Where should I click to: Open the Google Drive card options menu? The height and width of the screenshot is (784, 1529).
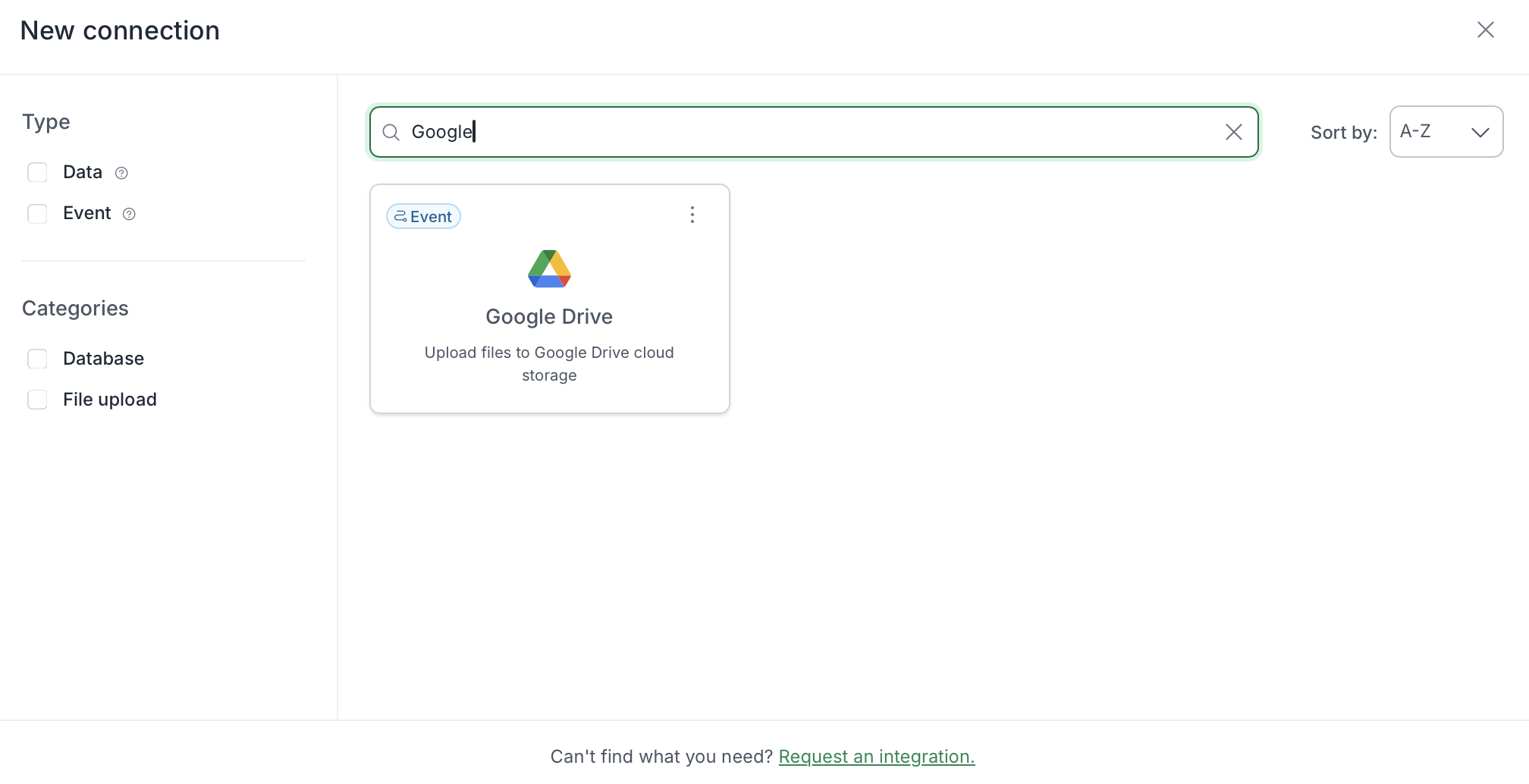(692, 215)
